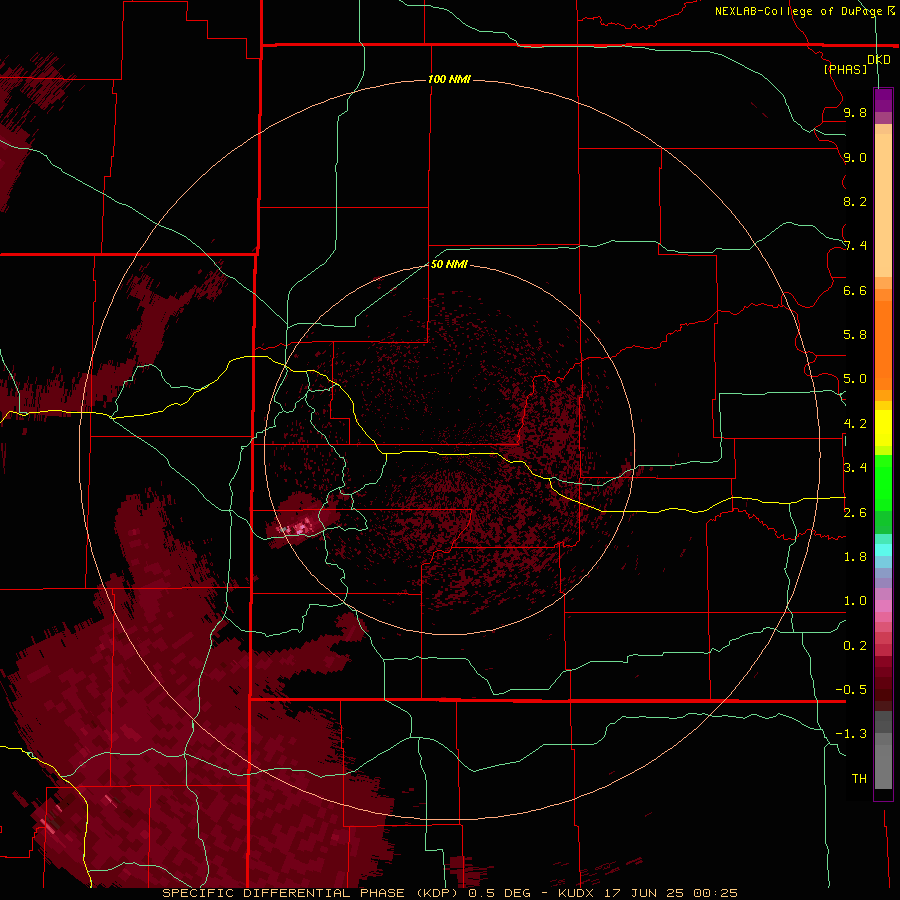Click the 2.6 value on color scale
The height and width of the screenshot is (900, 900).
tap(855, 513)
